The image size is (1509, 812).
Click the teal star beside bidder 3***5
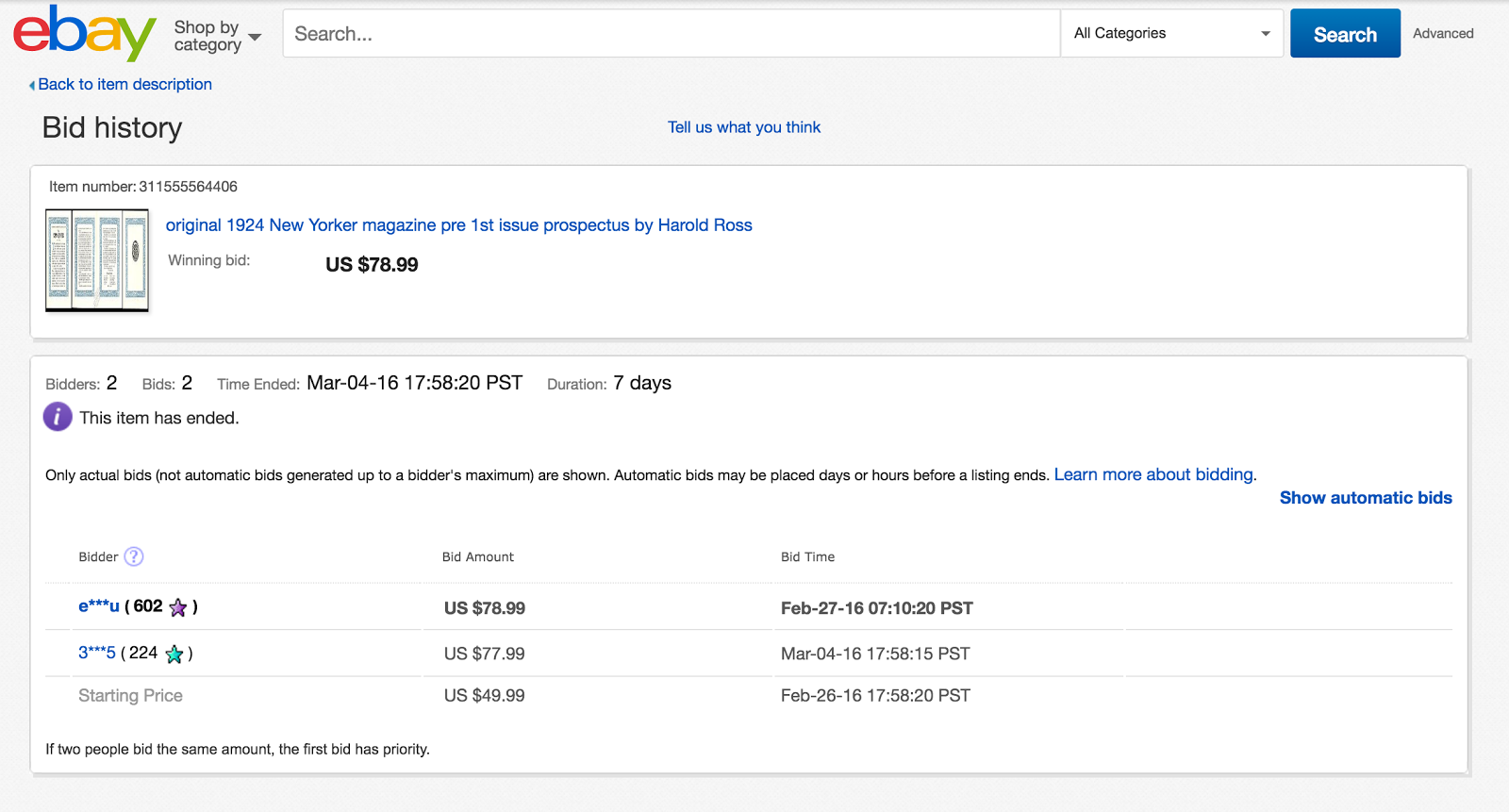174,654
